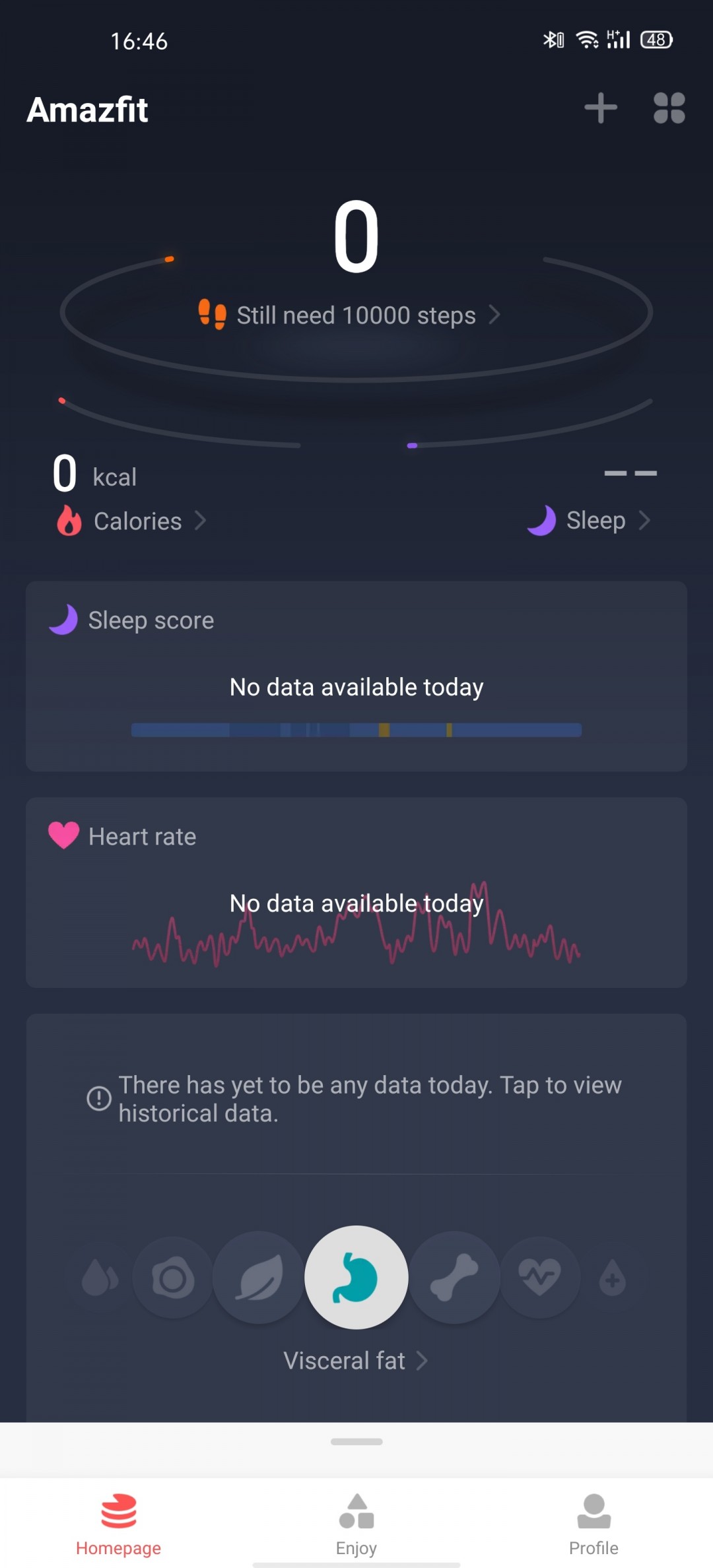Tap the pink heart icon on Heart rate card

[63, 836]
